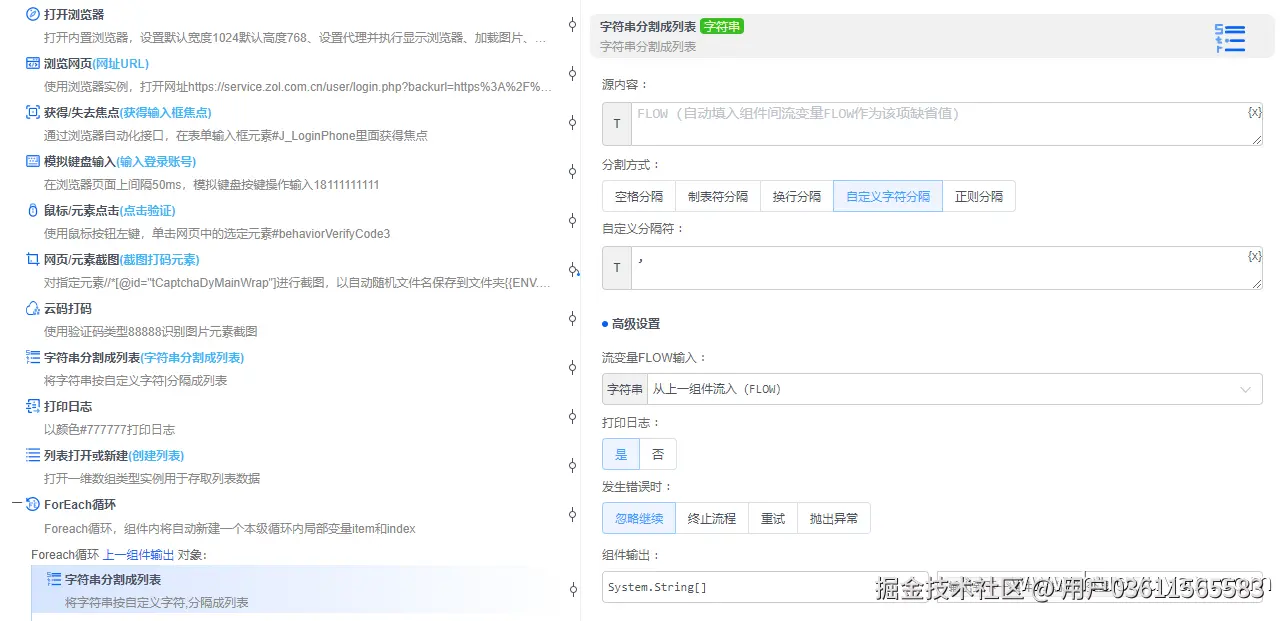1283x621 pixels.
Task: Click description 以颜色#777777打印日志
Action: [109, 430]
